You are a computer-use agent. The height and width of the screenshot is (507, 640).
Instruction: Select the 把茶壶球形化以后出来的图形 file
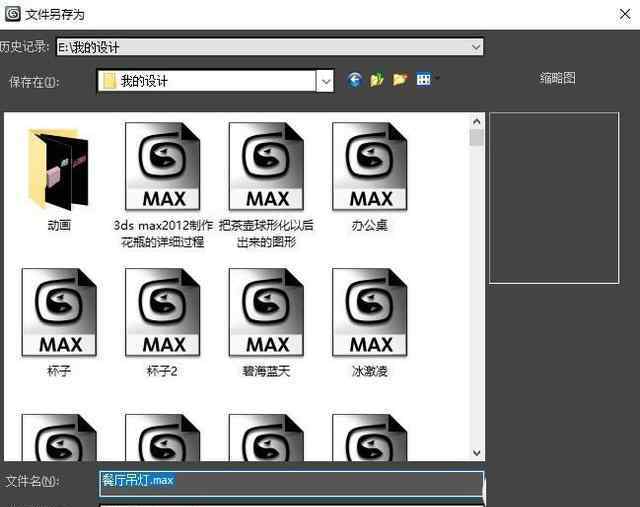[267, 170]
